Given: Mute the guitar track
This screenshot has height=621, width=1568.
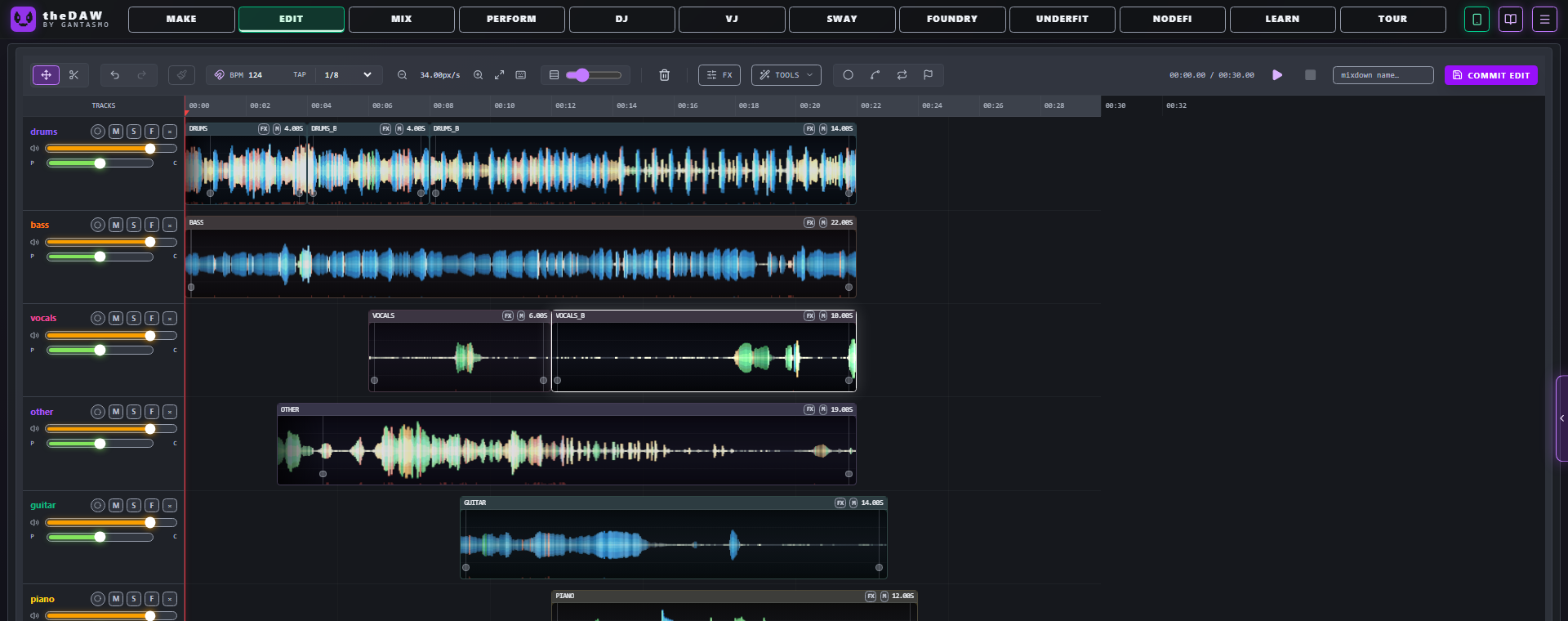Looking at the screenshot, I should click(116, 506).
